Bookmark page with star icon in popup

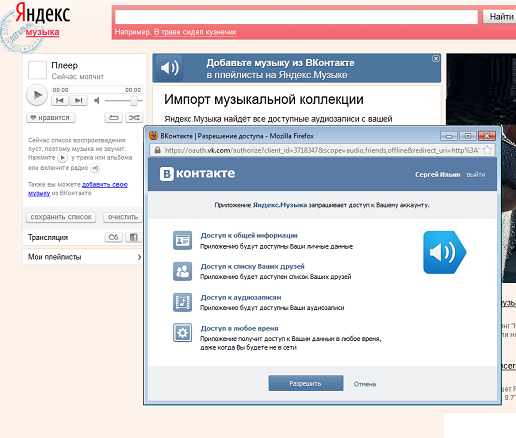487,150
